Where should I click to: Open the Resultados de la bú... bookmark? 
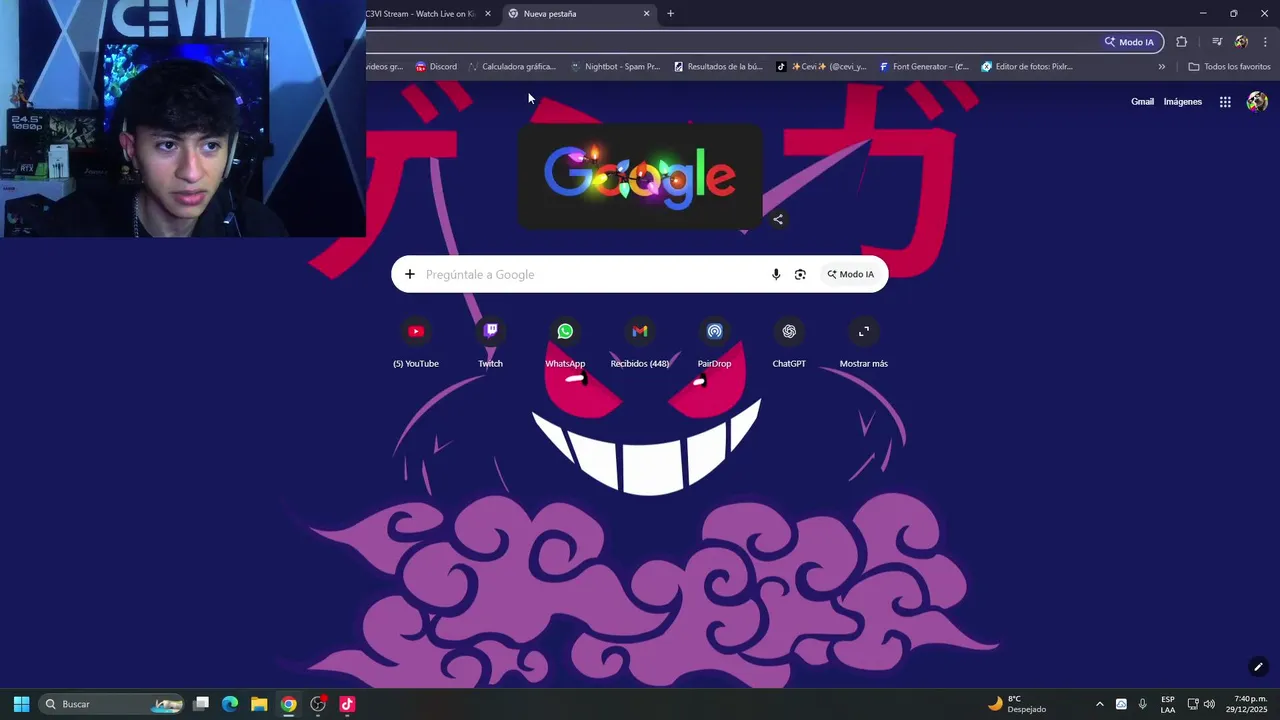[718, 67]
